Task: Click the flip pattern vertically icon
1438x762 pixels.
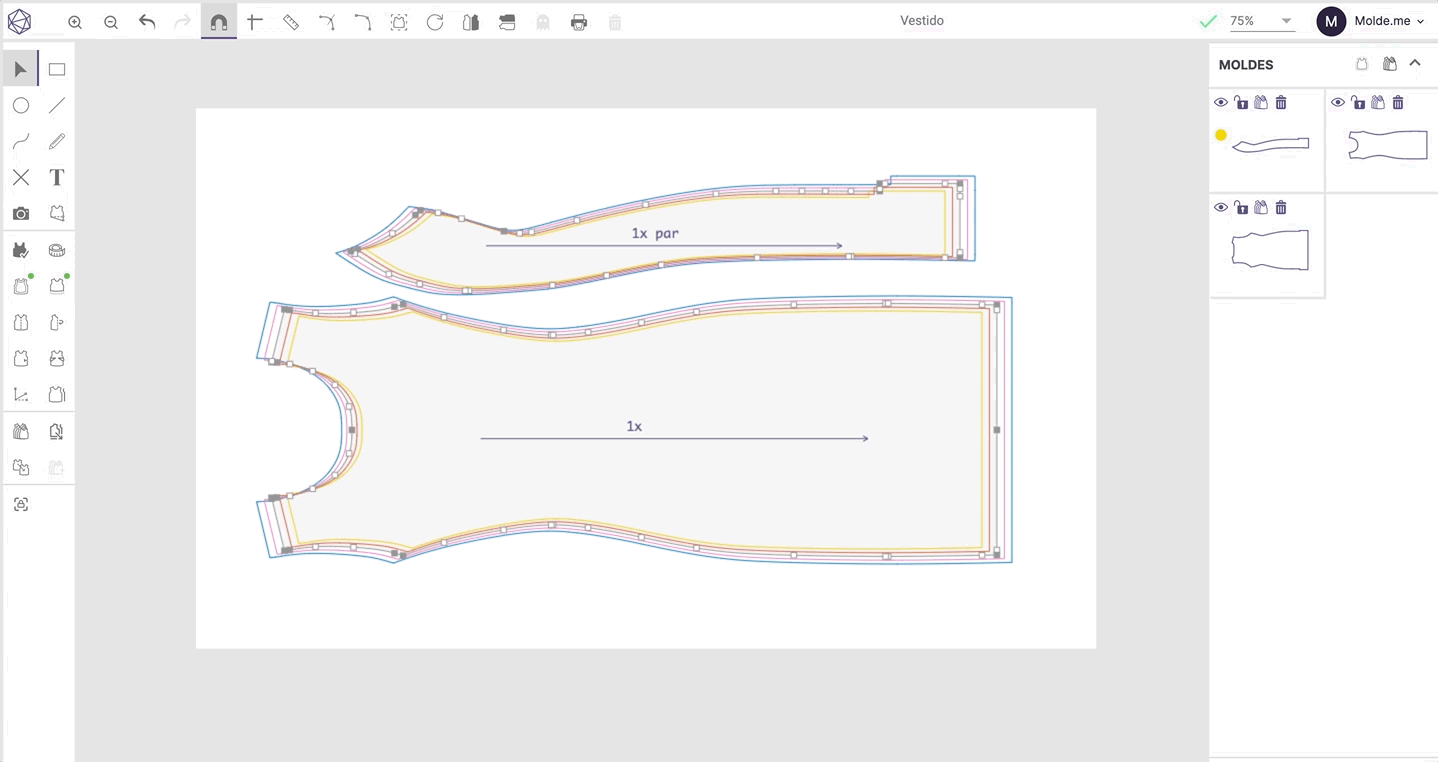Action: click(x=507, y=22)
